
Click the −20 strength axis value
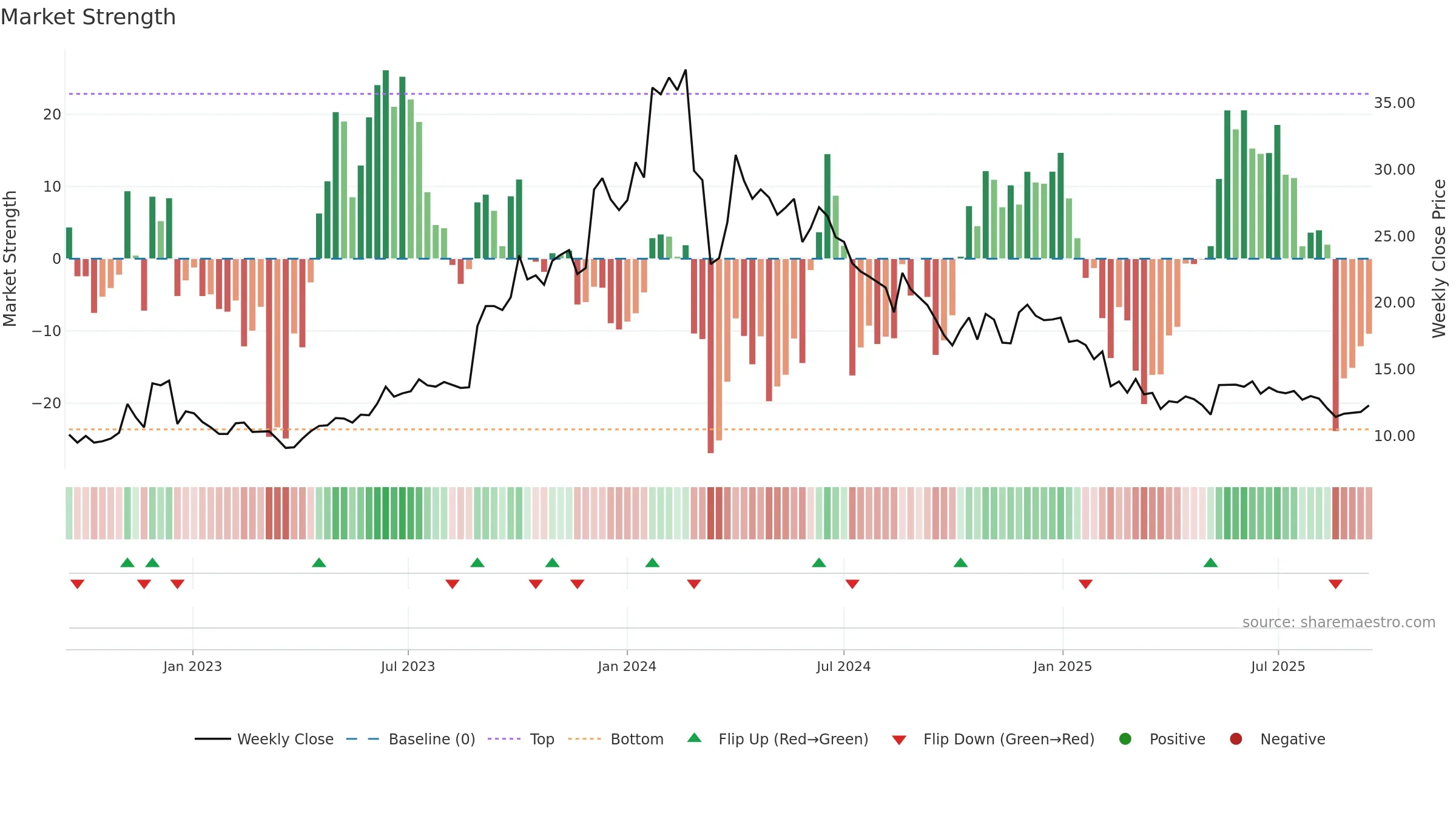(x=47, y=403)
